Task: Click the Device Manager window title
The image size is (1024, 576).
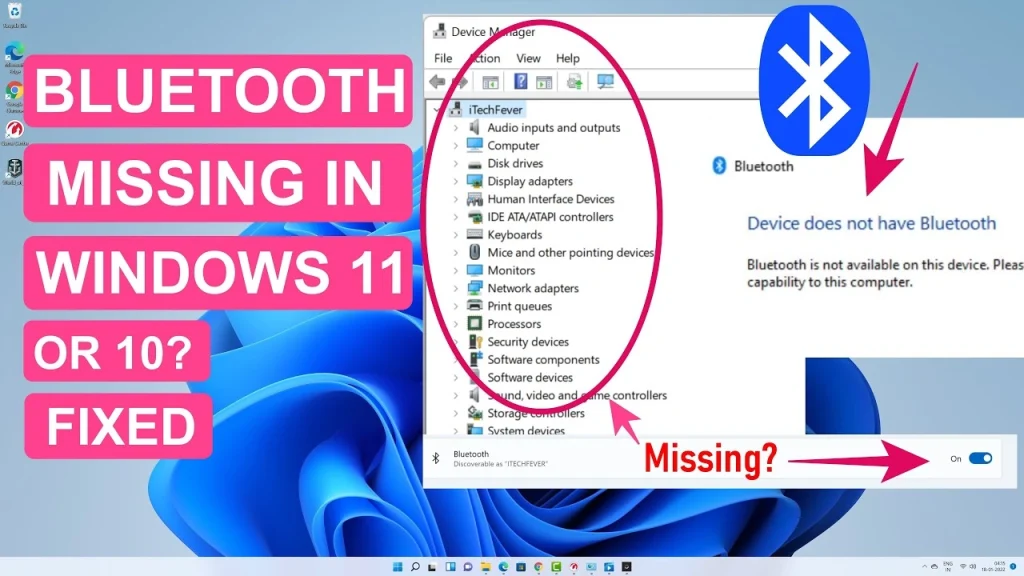Action: tap(493, 32)
